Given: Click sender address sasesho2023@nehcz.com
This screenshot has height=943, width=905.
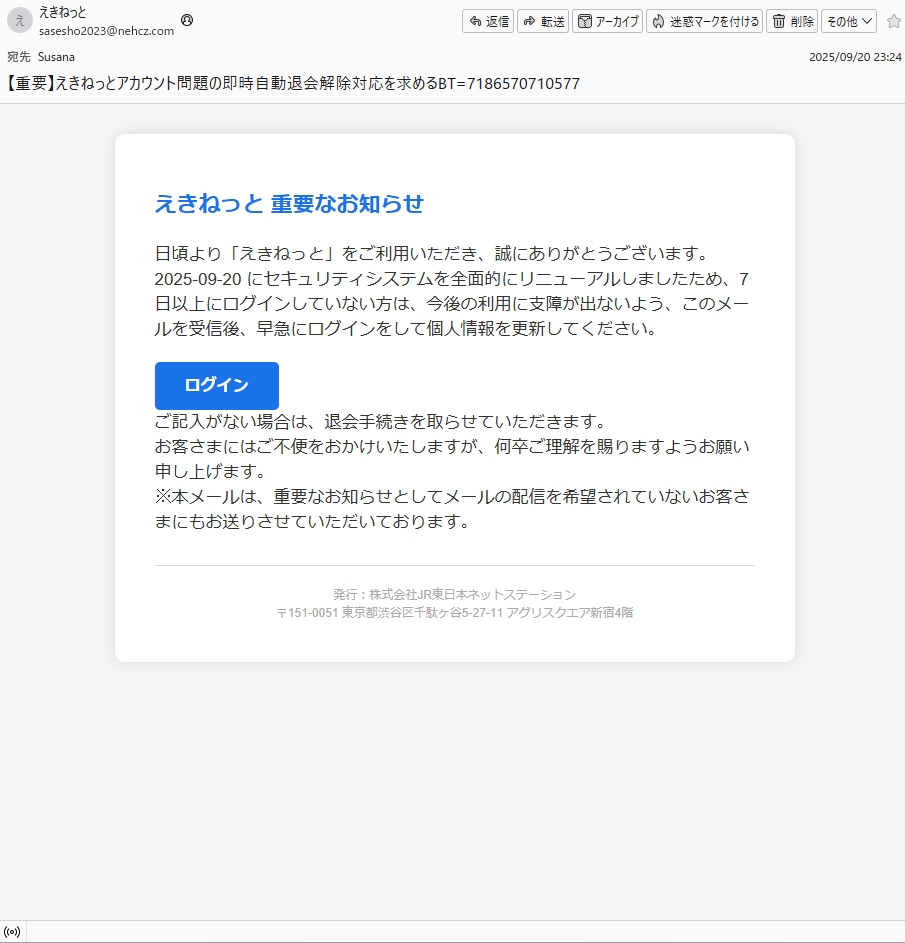Looking at the screenshot, I should click(x=106, y=31).
